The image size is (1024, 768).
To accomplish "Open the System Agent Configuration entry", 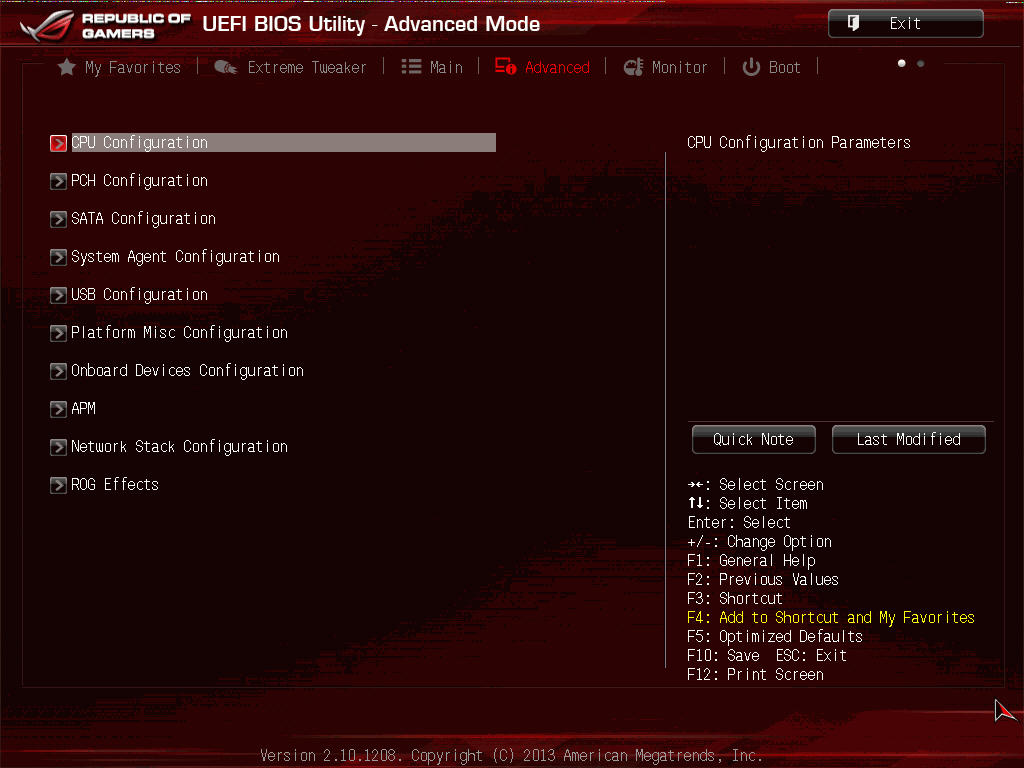I will click(175, 257).
